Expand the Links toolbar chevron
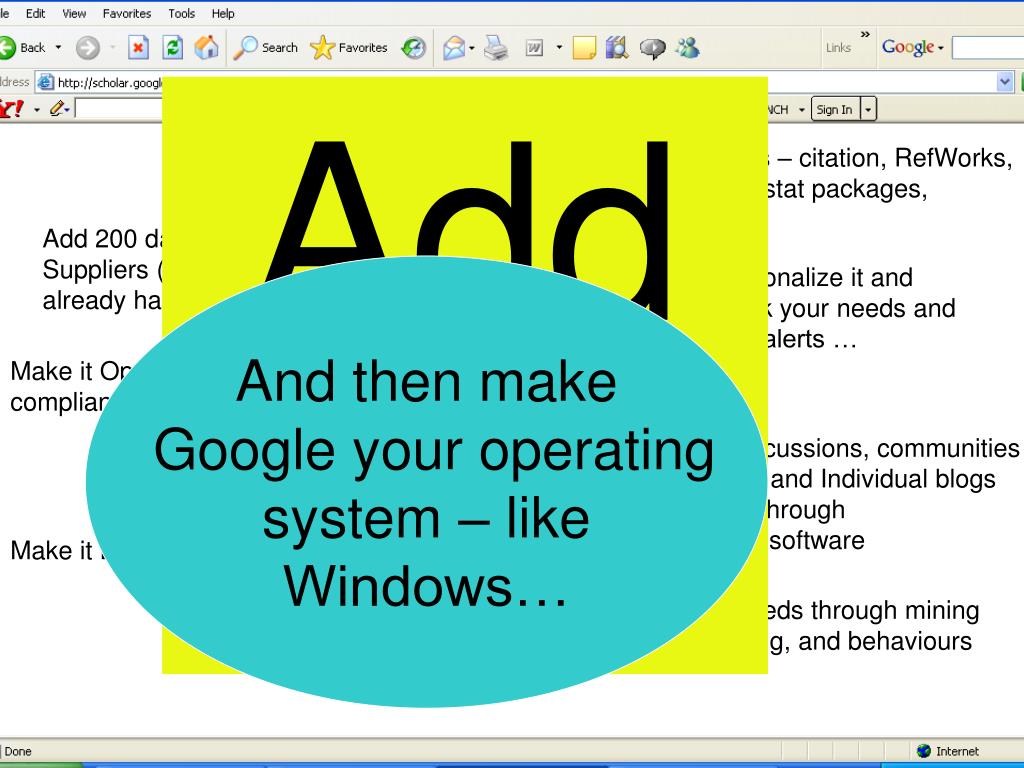Viewport: 1024px width, 768px height. 865,35
